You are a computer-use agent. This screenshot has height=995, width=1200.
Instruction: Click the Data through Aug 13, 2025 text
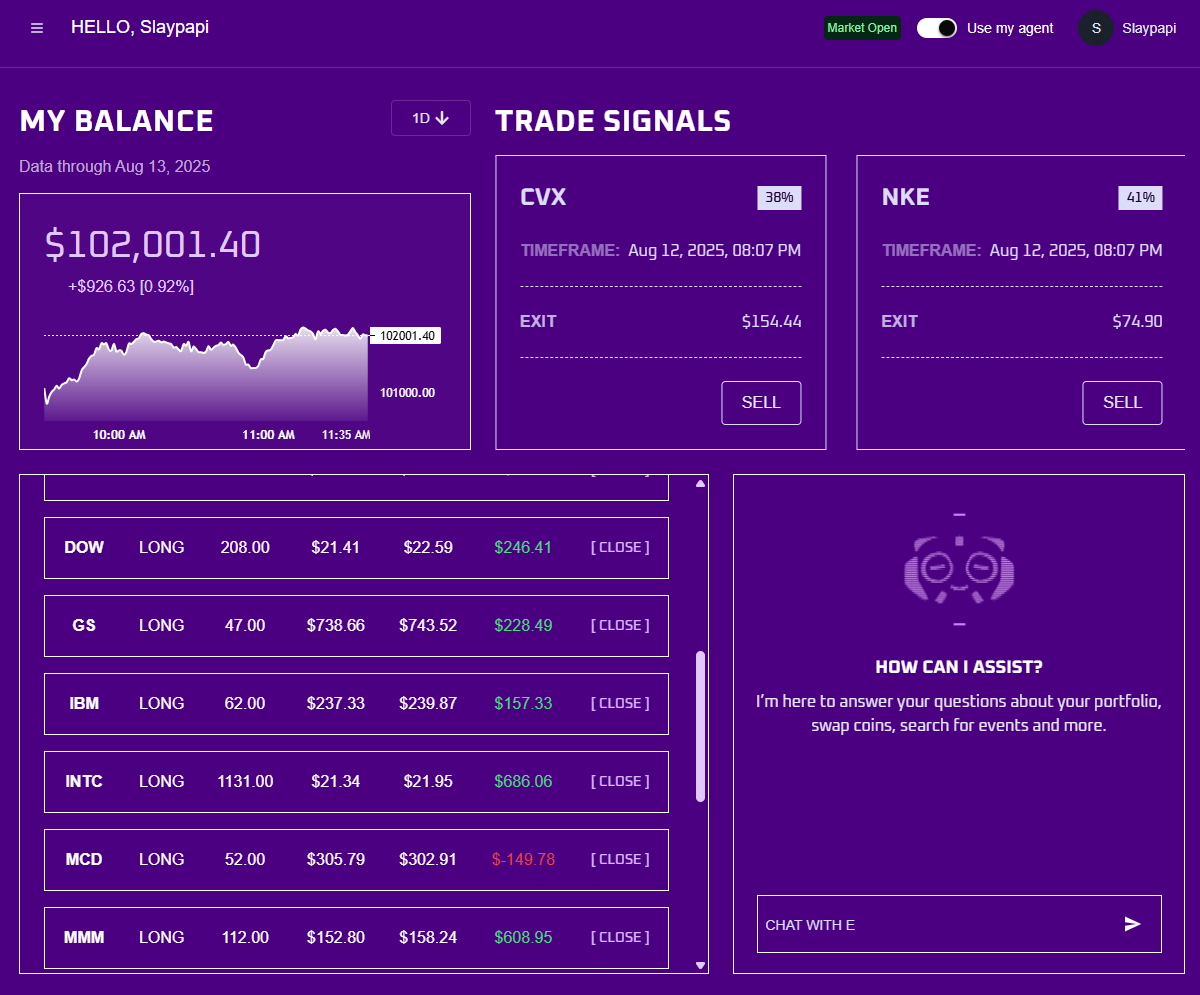115,166
